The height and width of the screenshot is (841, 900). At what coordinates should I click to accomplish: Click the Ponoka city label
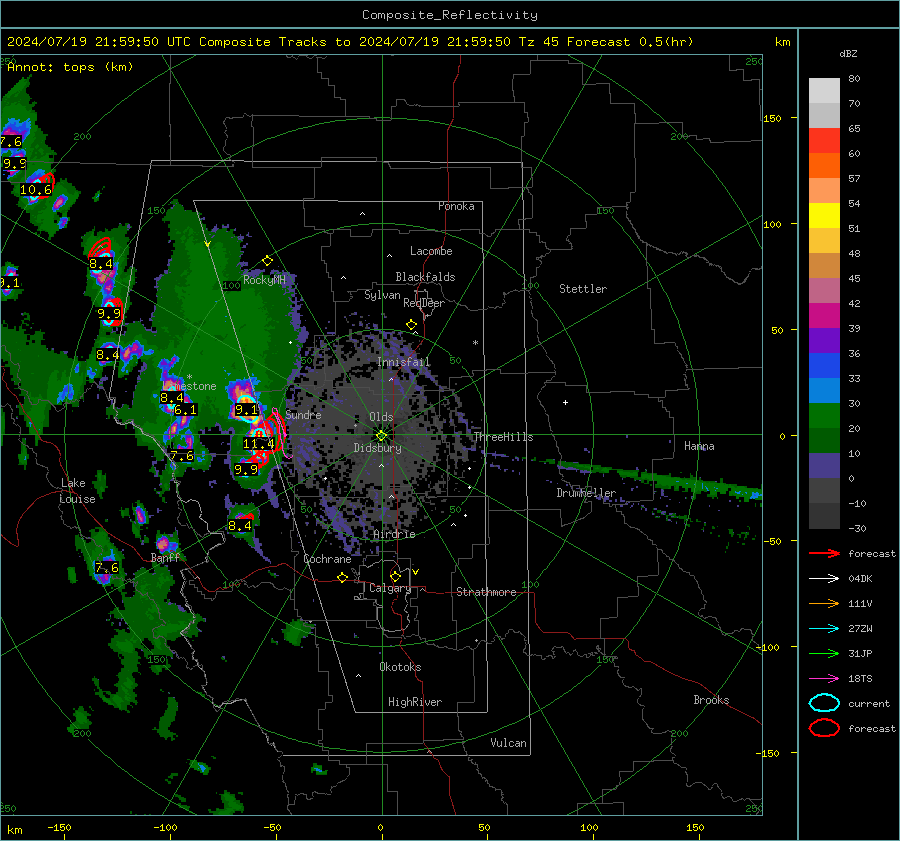(456, 206)
